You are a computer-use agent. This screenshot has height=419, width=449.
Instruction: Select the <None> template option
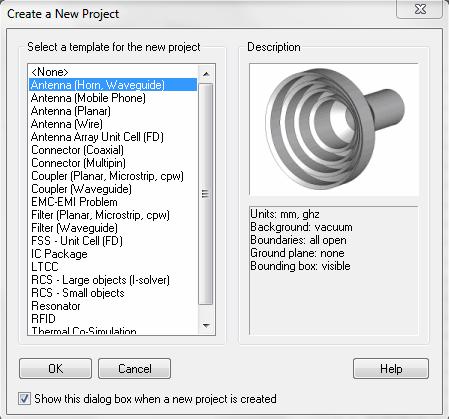tap(113, 72)
